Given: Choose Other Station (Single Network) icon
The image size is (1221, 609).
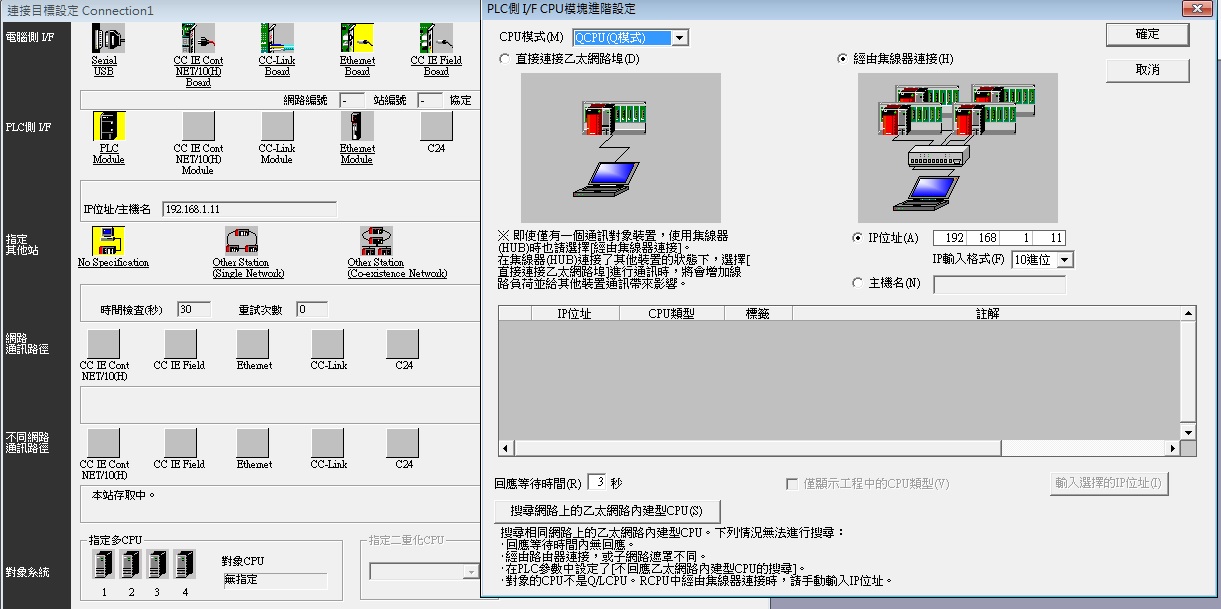Looking at the screenshot, I should 241,241.
